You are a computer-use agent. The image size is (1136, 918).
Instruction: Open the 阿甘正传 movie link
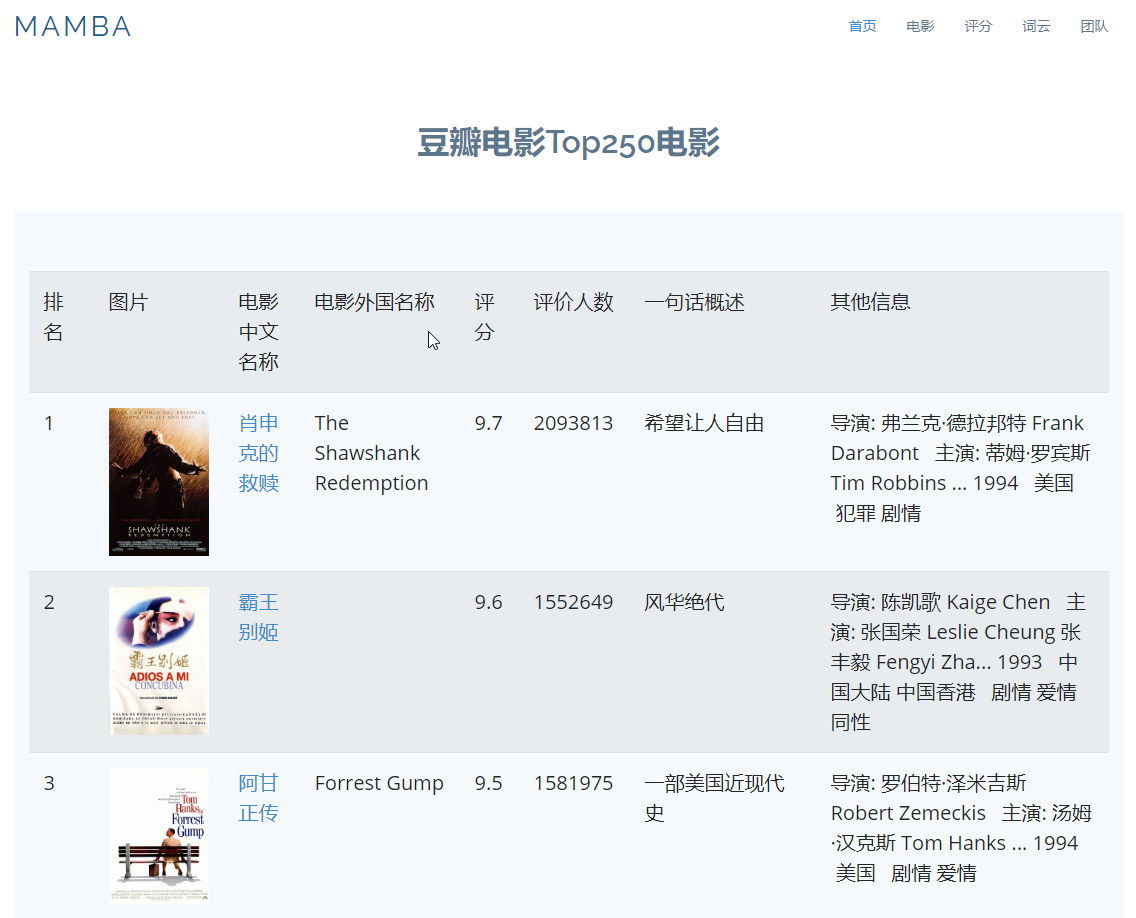click(x=259, y=798)
